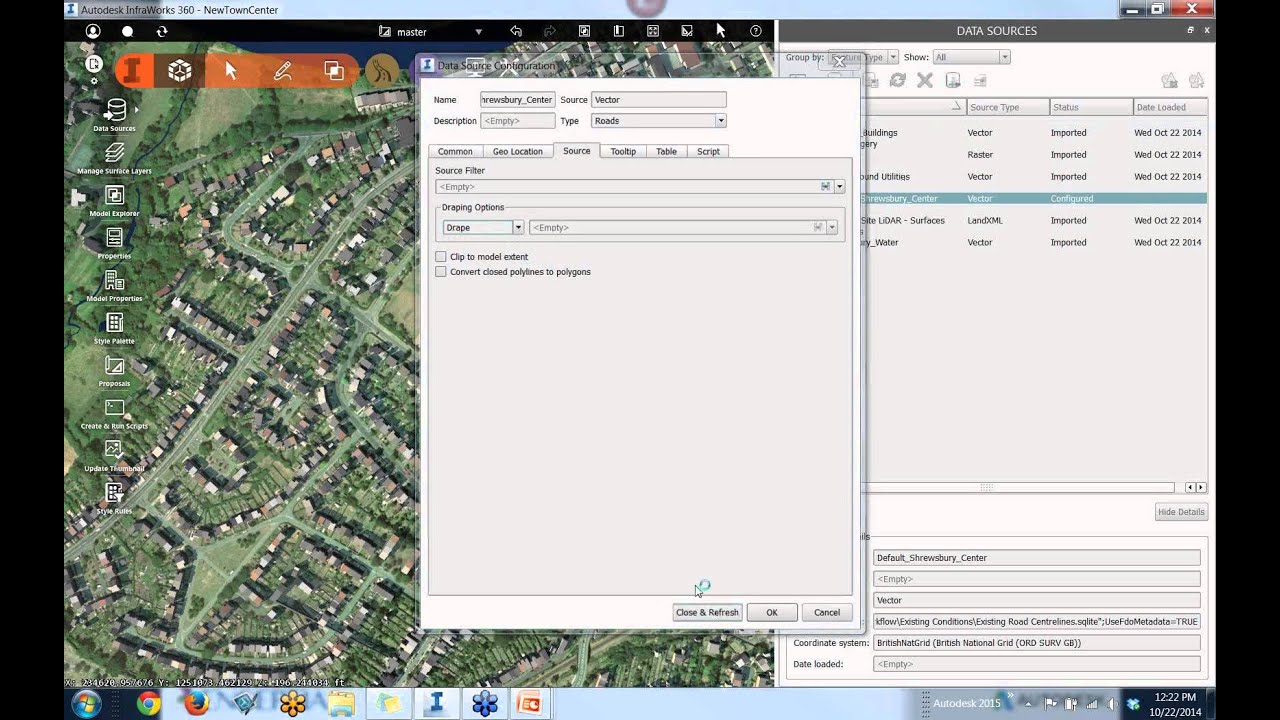This screenshot has width=1280, height=720.
Task: Click the Hide Details button
Action: 1181,511
